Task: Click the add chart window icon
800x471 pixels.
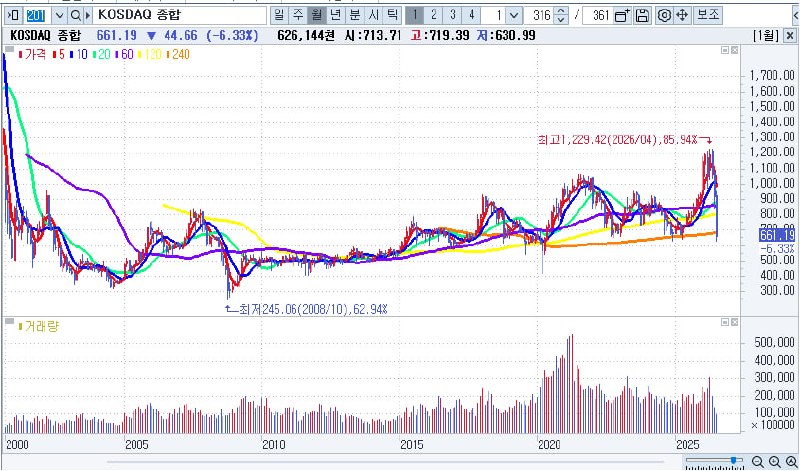Action: tap(622, 16)
